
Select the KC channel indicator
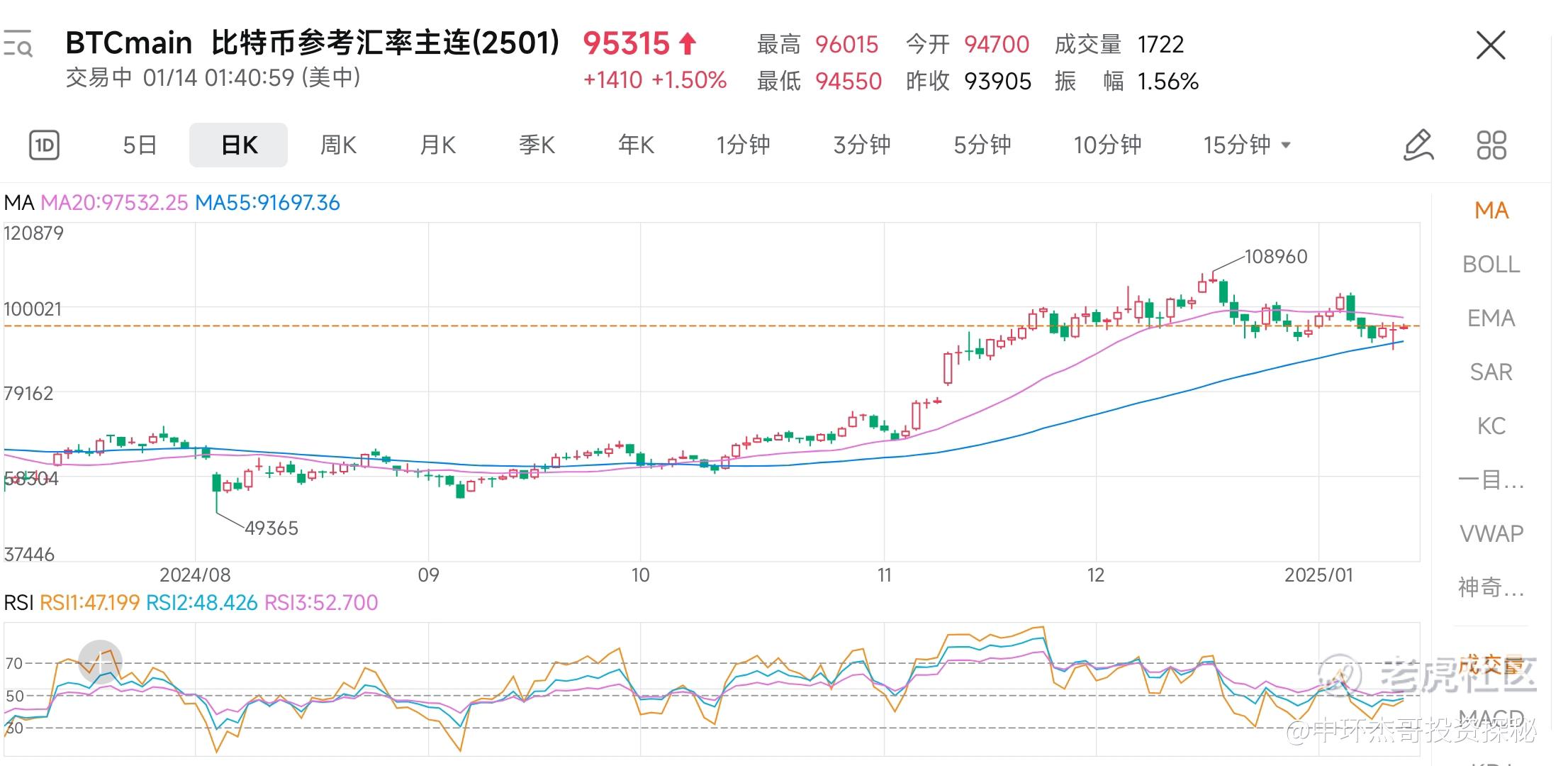point(1491,426)
